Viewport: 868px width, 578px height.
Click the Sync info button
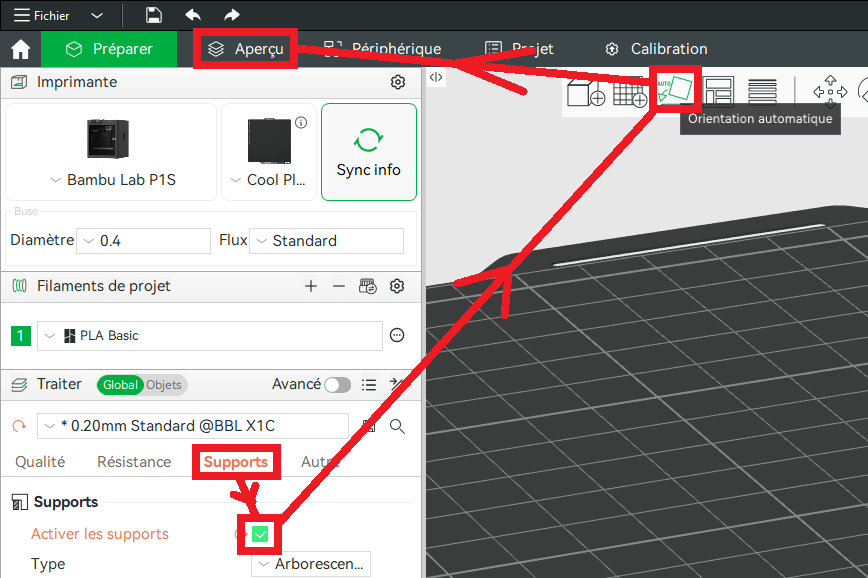click(368, 152)
